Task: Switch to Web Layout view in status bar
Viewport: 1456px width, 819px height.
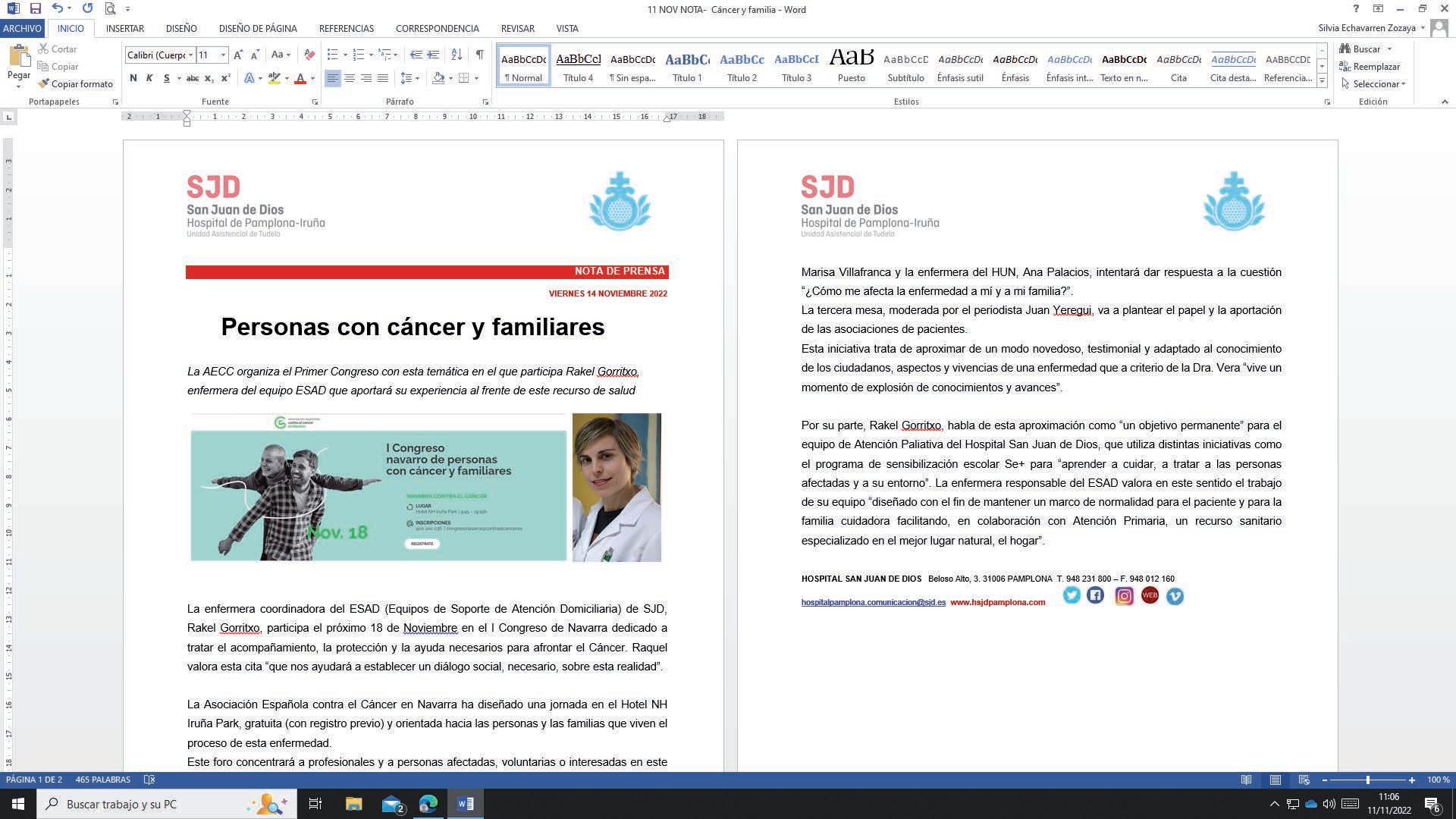Action: point(1304,780)
